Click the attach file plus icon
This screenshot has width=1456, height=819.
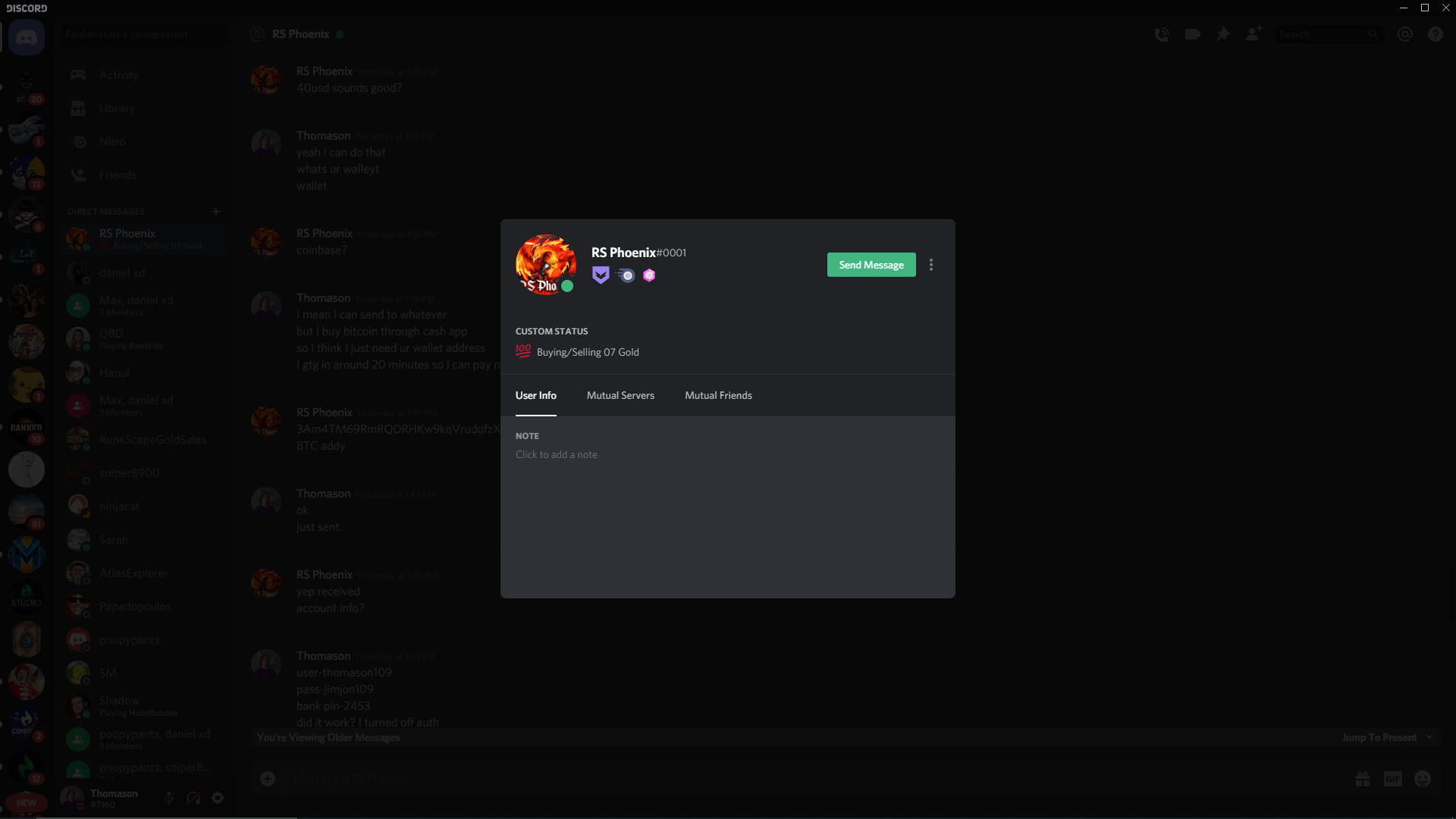pos(268,779)
